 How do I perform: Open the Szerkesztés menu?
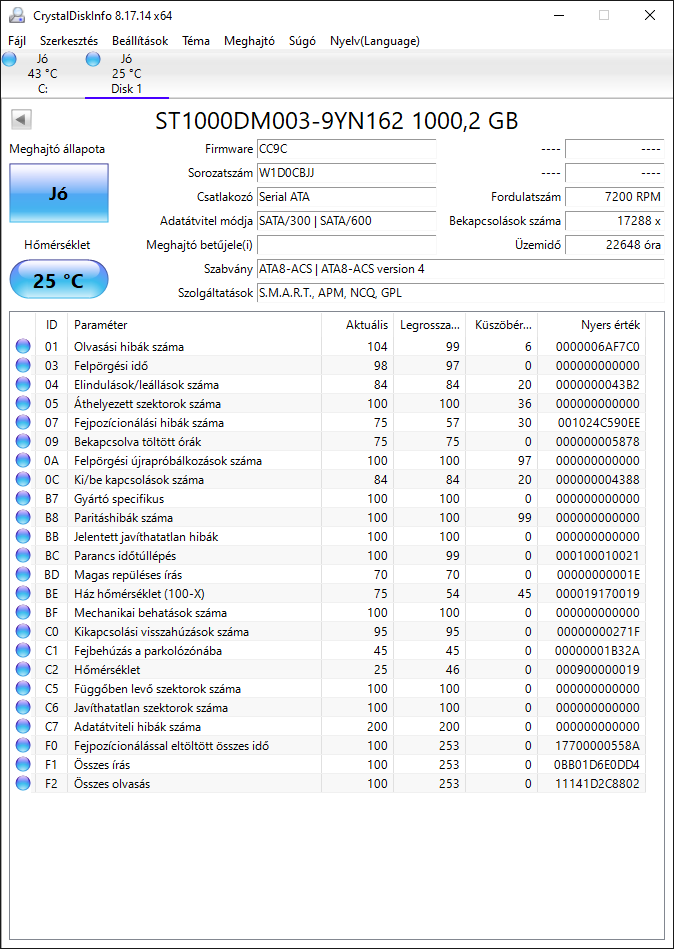coord(69,41)
